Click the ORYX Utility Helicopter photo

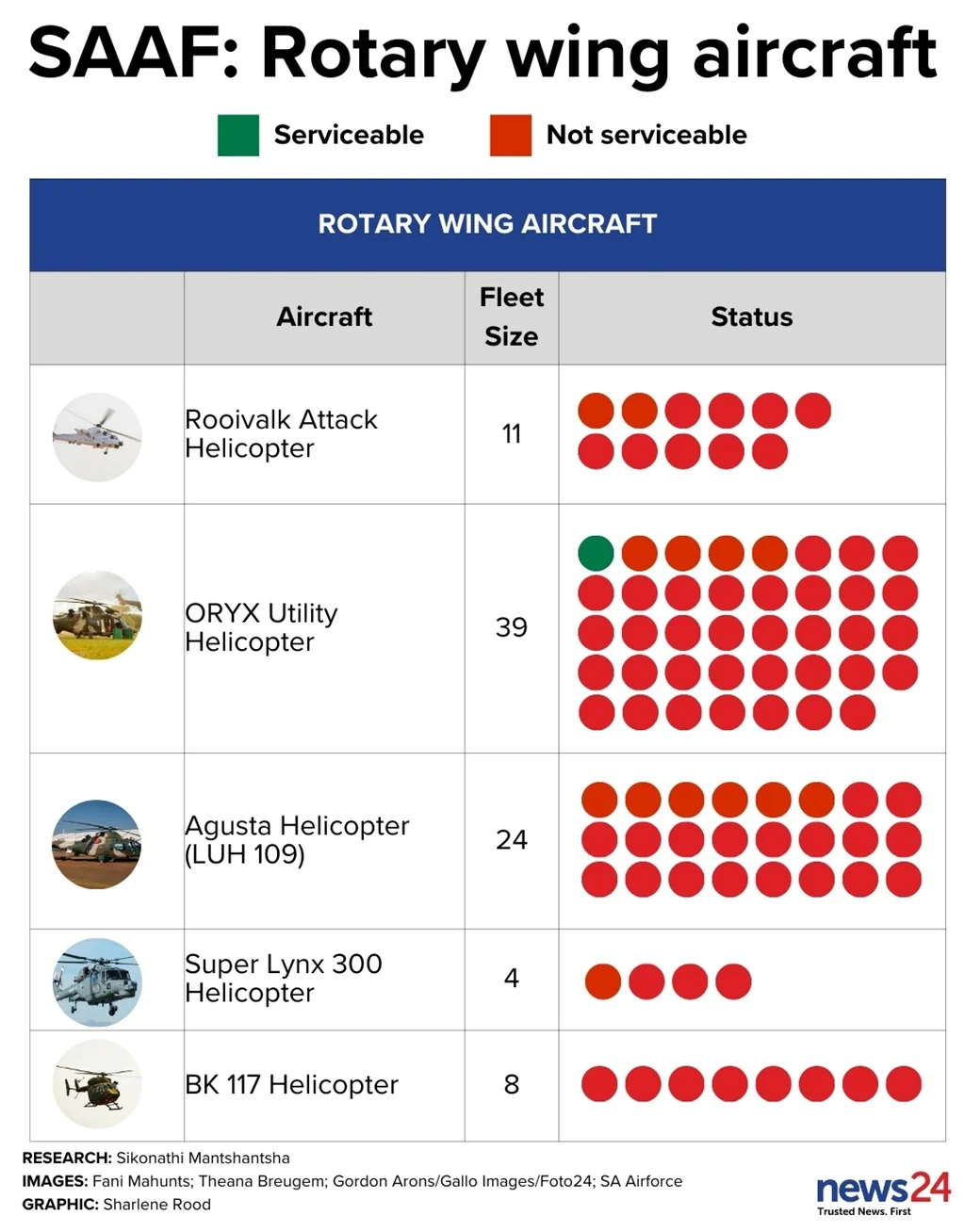pyautogui.click(x=97, y=615)
